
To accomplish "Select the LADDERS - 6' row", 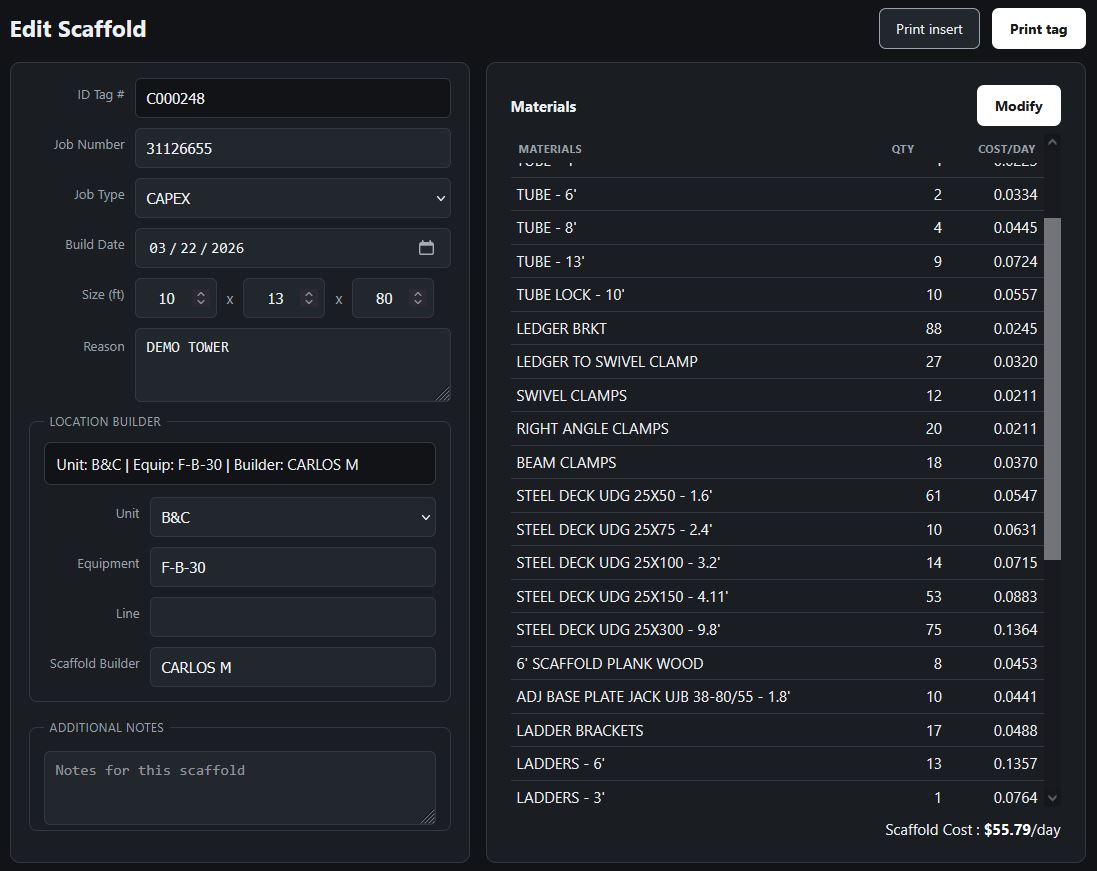I will [777, 764].
